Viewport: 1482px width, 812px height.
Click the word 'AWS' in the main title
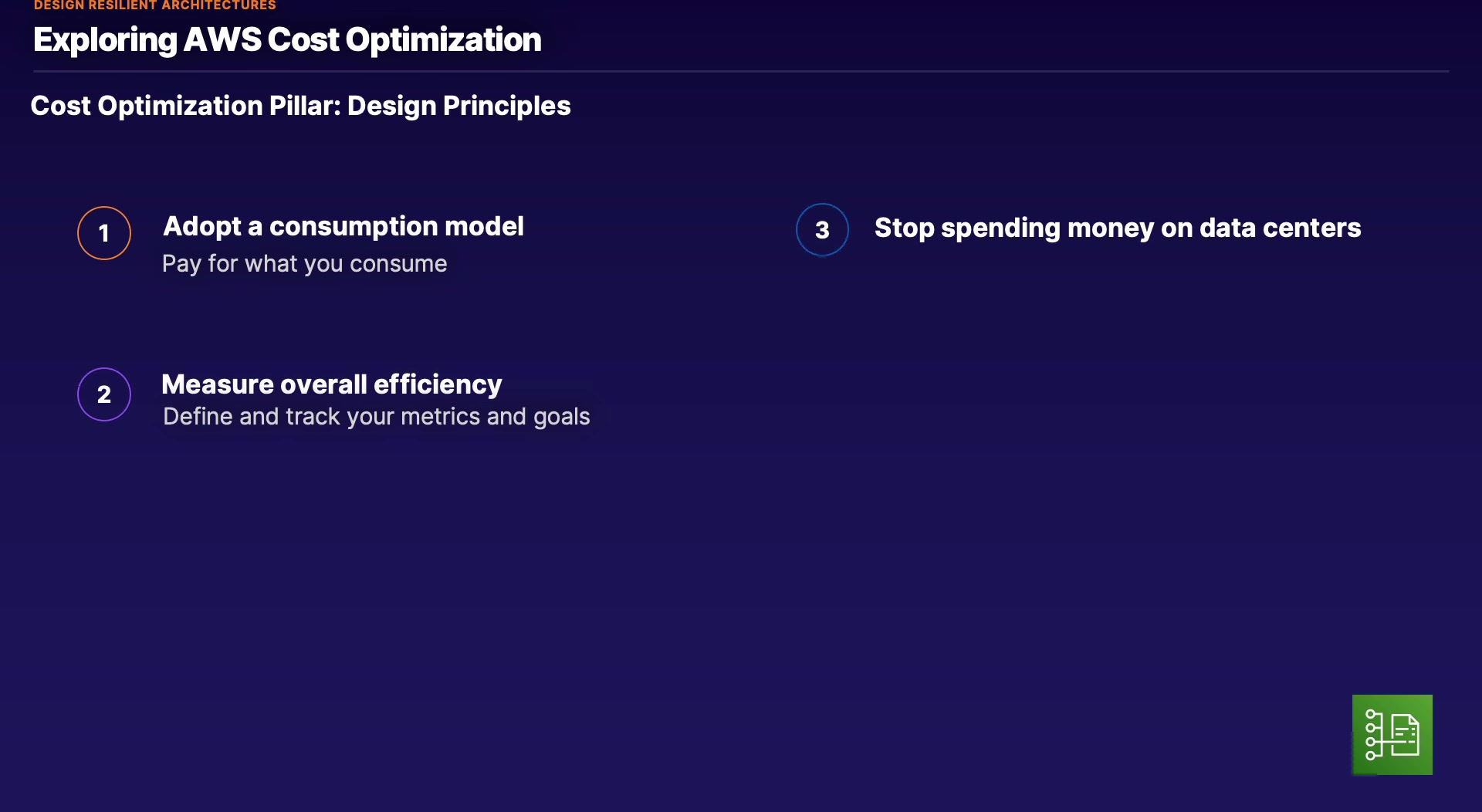pos(222,40)
